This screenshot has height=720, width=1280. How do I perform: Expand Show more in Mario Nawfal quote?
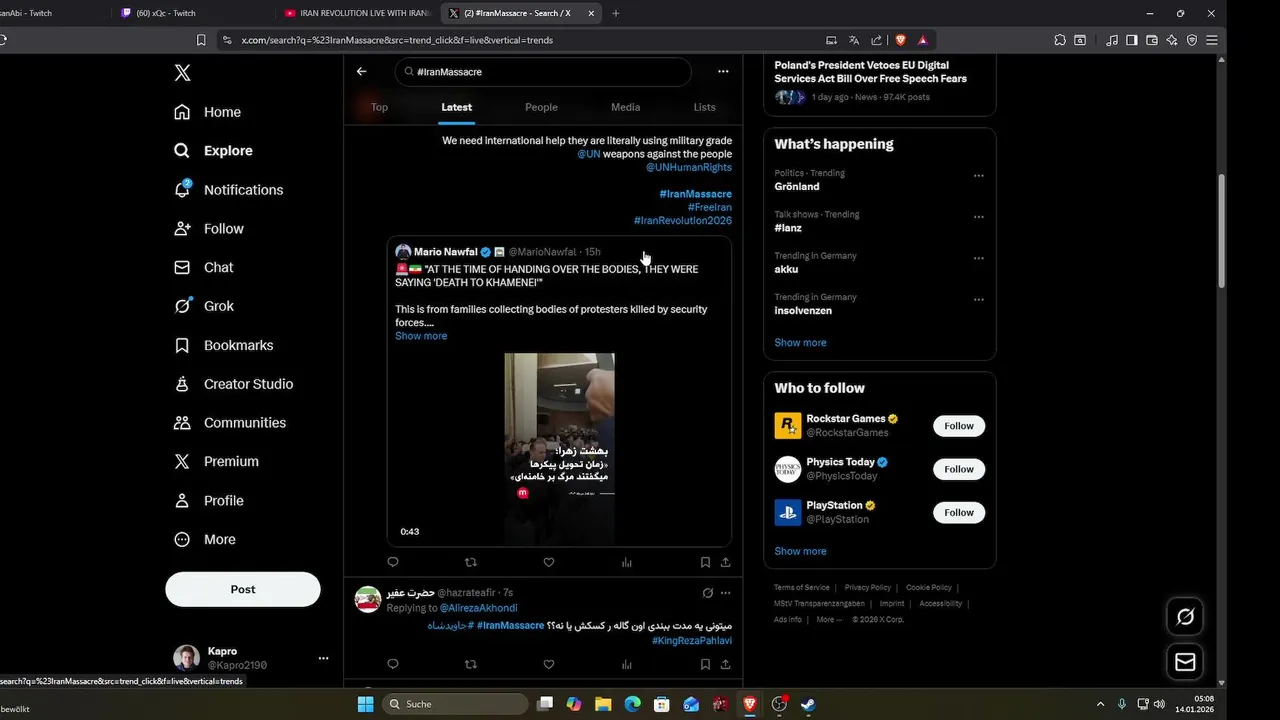point(421,336)
